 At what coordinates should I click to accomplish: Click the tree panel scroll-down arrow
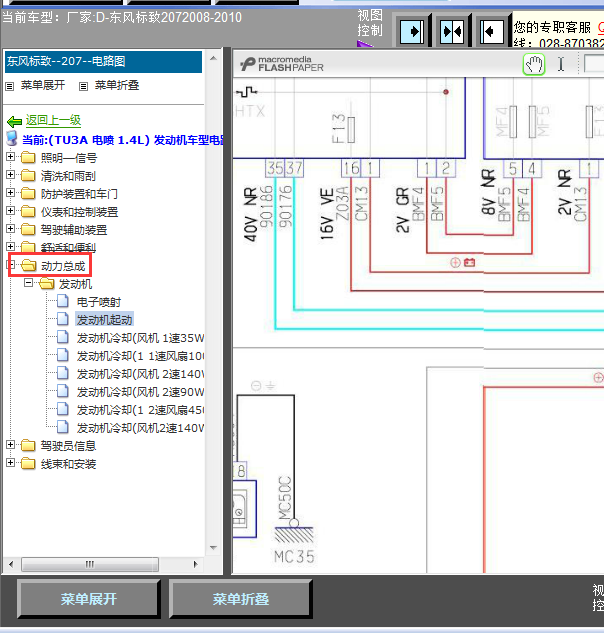(x=214, y=548)
